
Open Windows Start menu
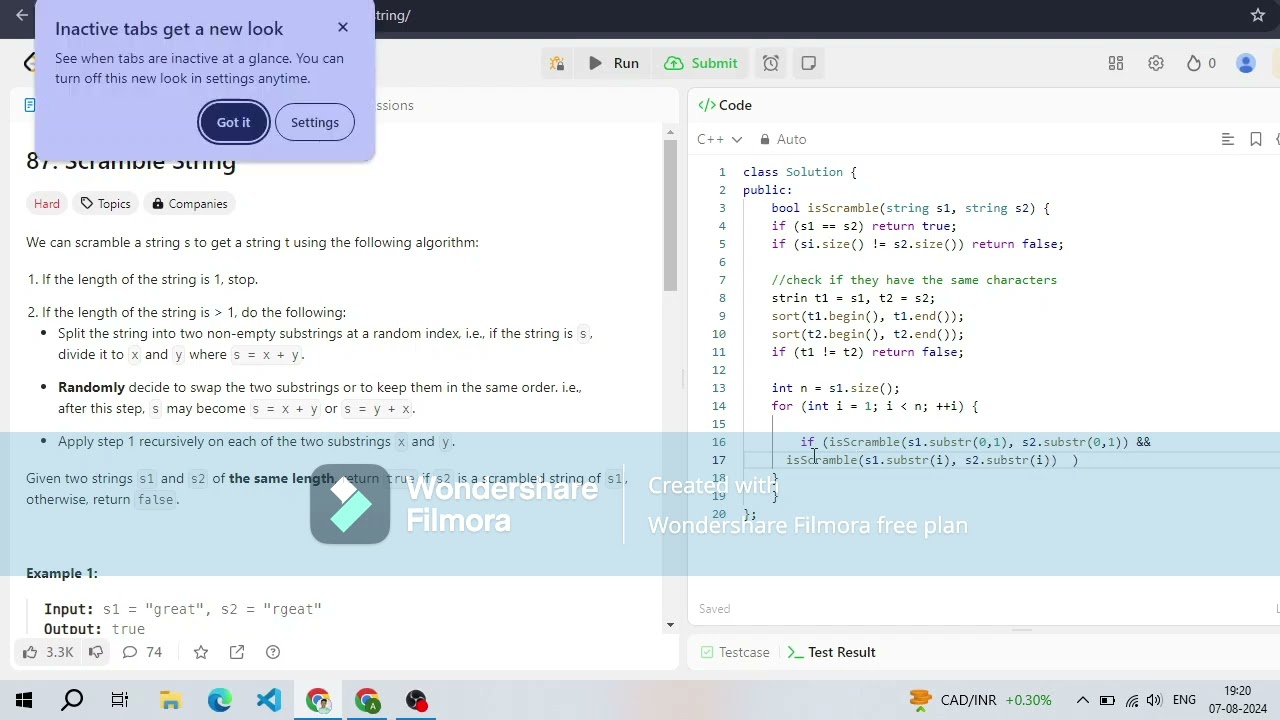[x=24, y=700]
